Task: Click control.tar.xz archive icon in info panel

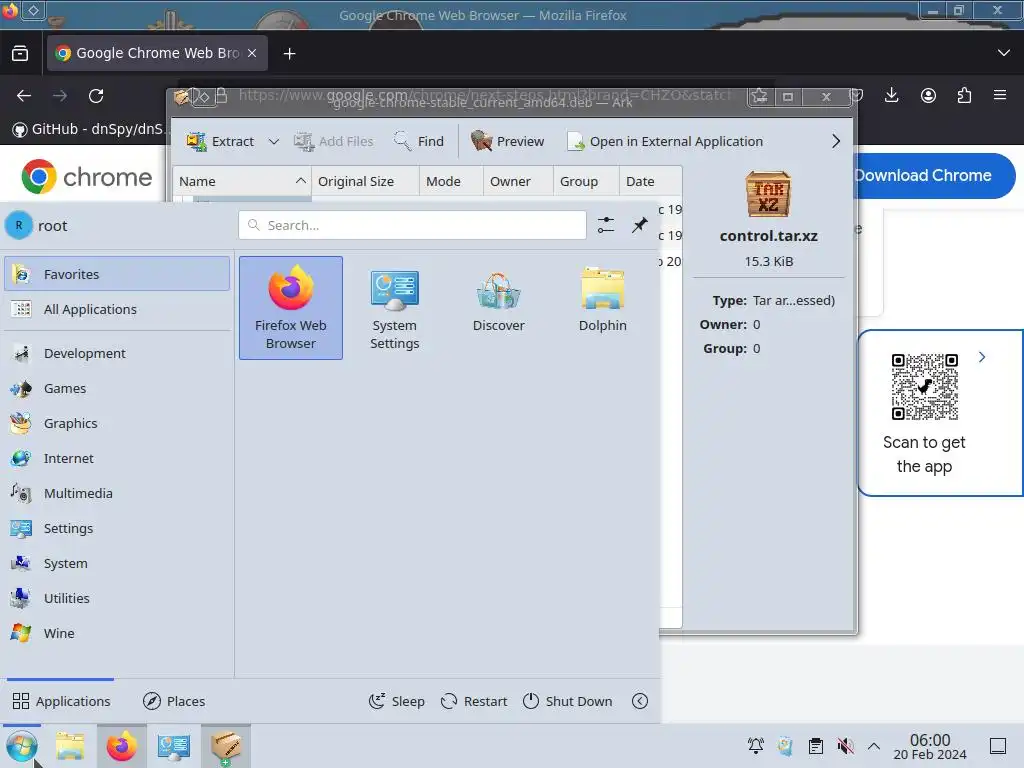Action: [x=768, y=194]
